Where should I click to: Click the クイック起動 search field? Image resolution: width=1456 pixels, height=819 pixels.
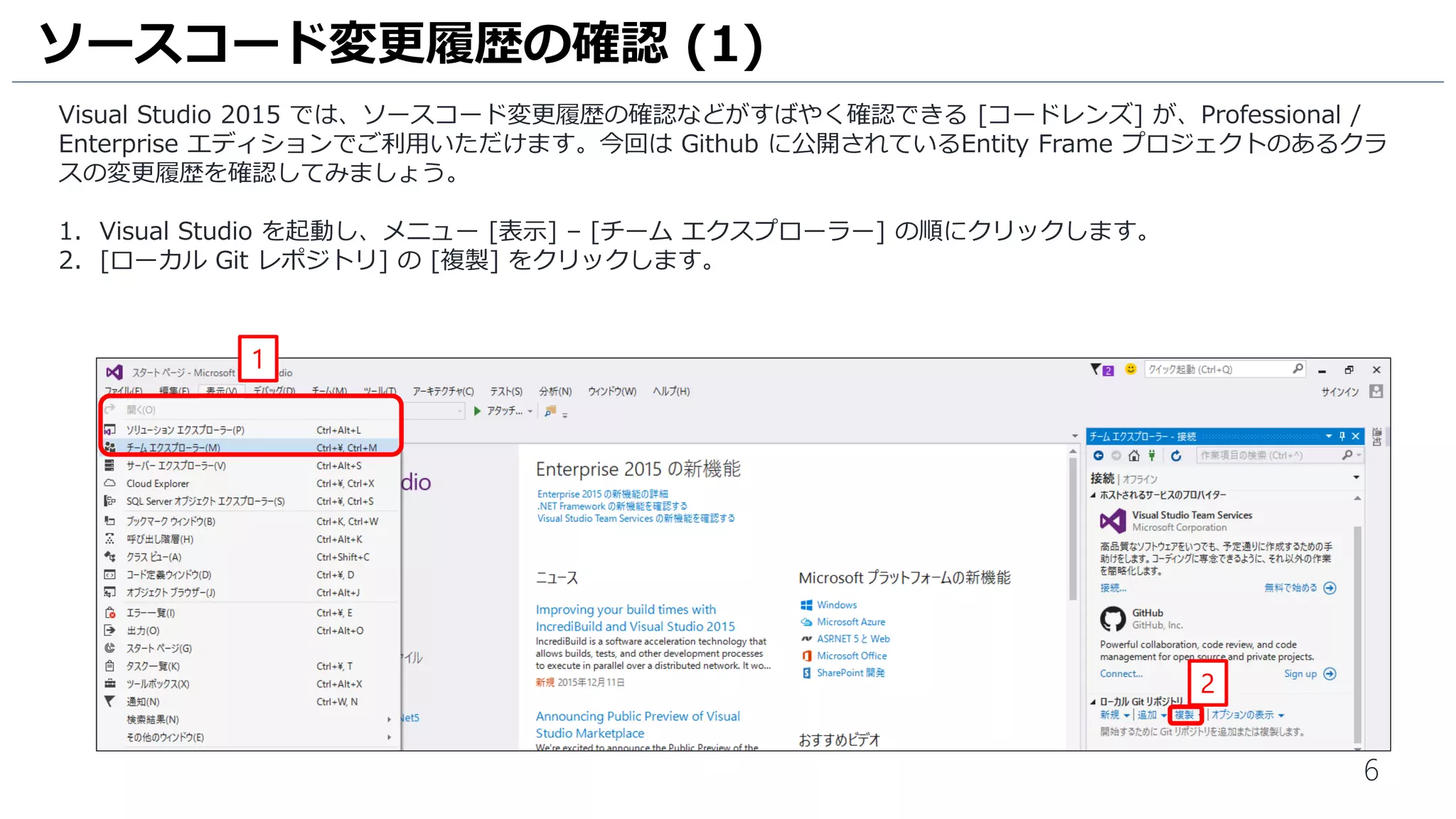click(x=1226, y=369)
